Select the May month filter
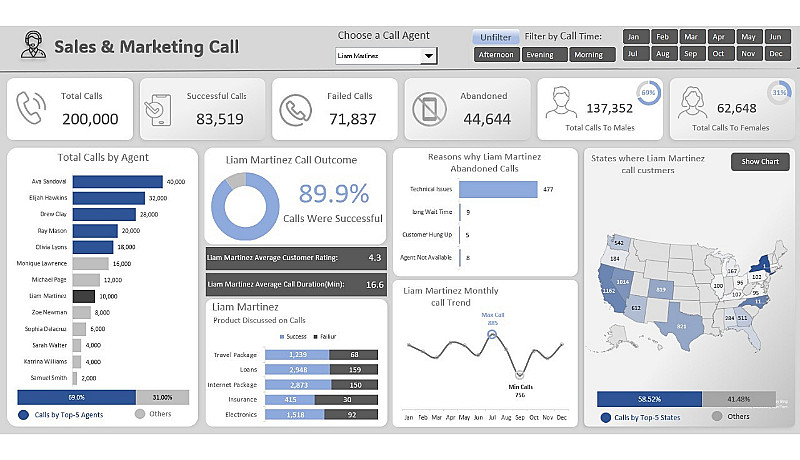The height and width of the screenshot is (460, 800). click(749, 37)
